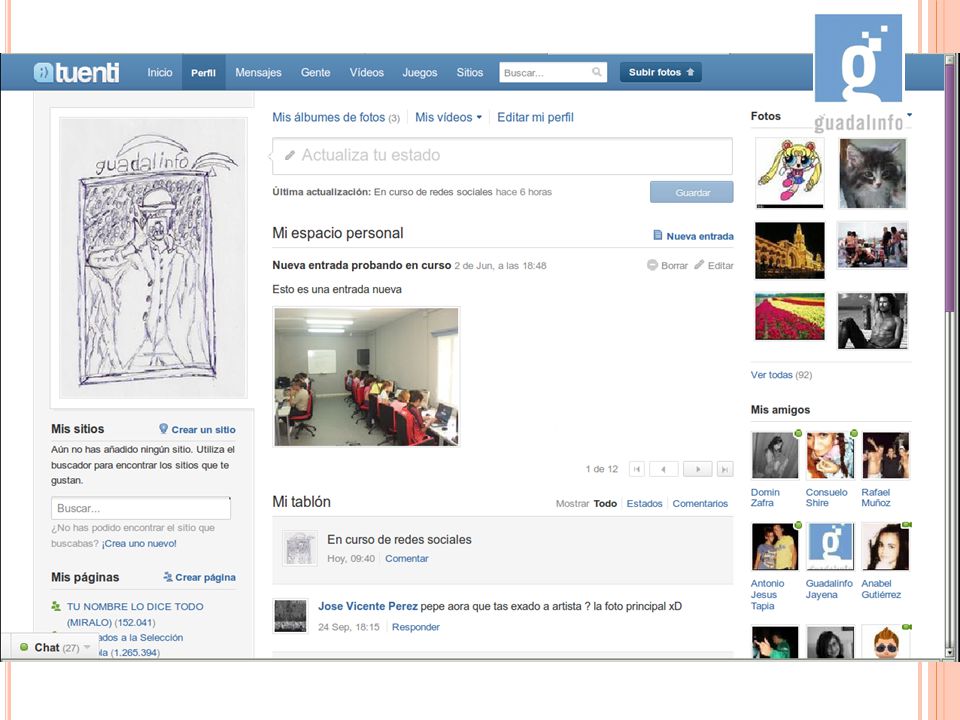Go to next entry page arrow
Image resolution: width=960 pixels, height=720 pixels.
[x=697, y=470]
